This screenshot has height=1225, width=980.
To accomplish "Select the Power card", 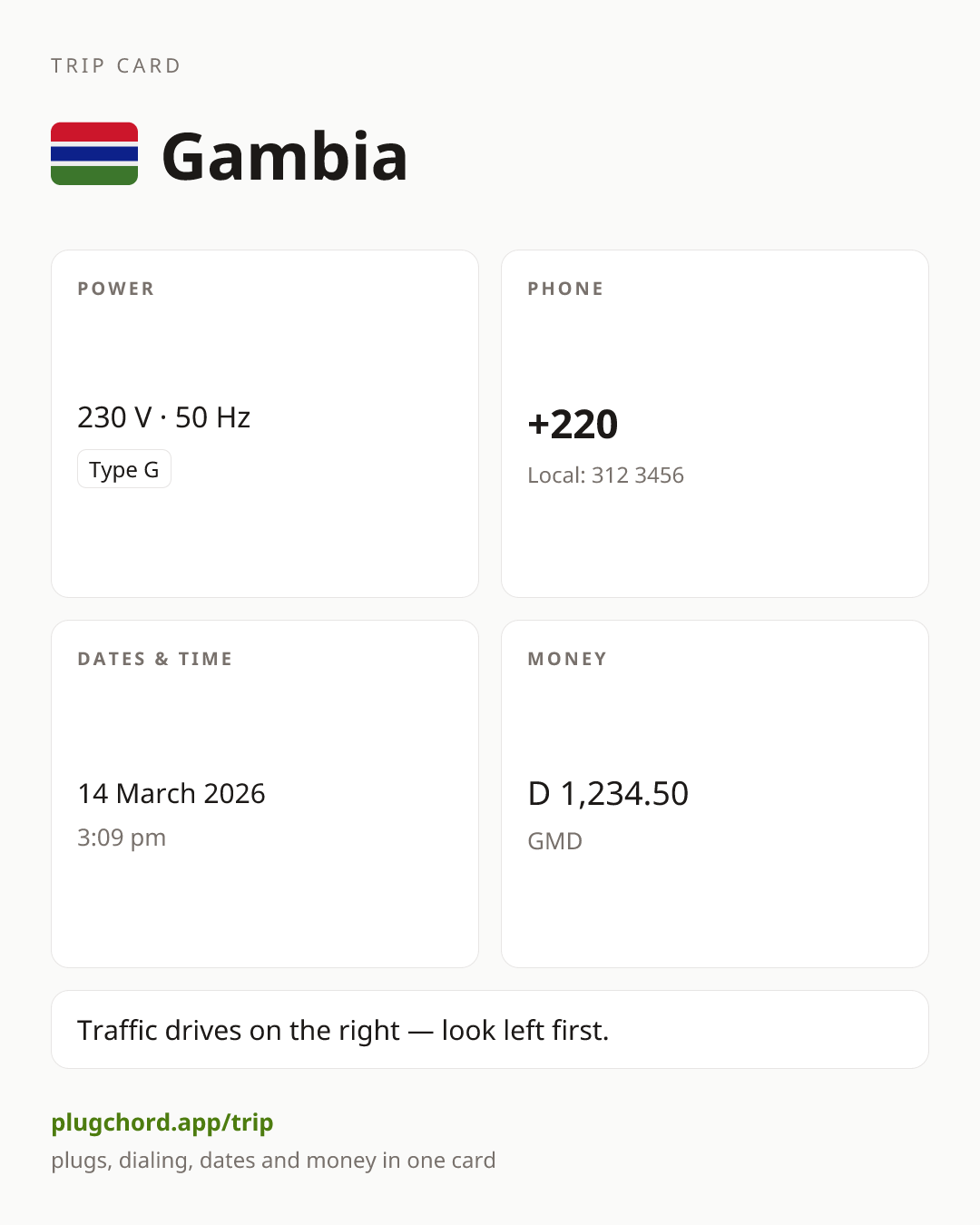I will pyautogui.click(x=265, y=424).
